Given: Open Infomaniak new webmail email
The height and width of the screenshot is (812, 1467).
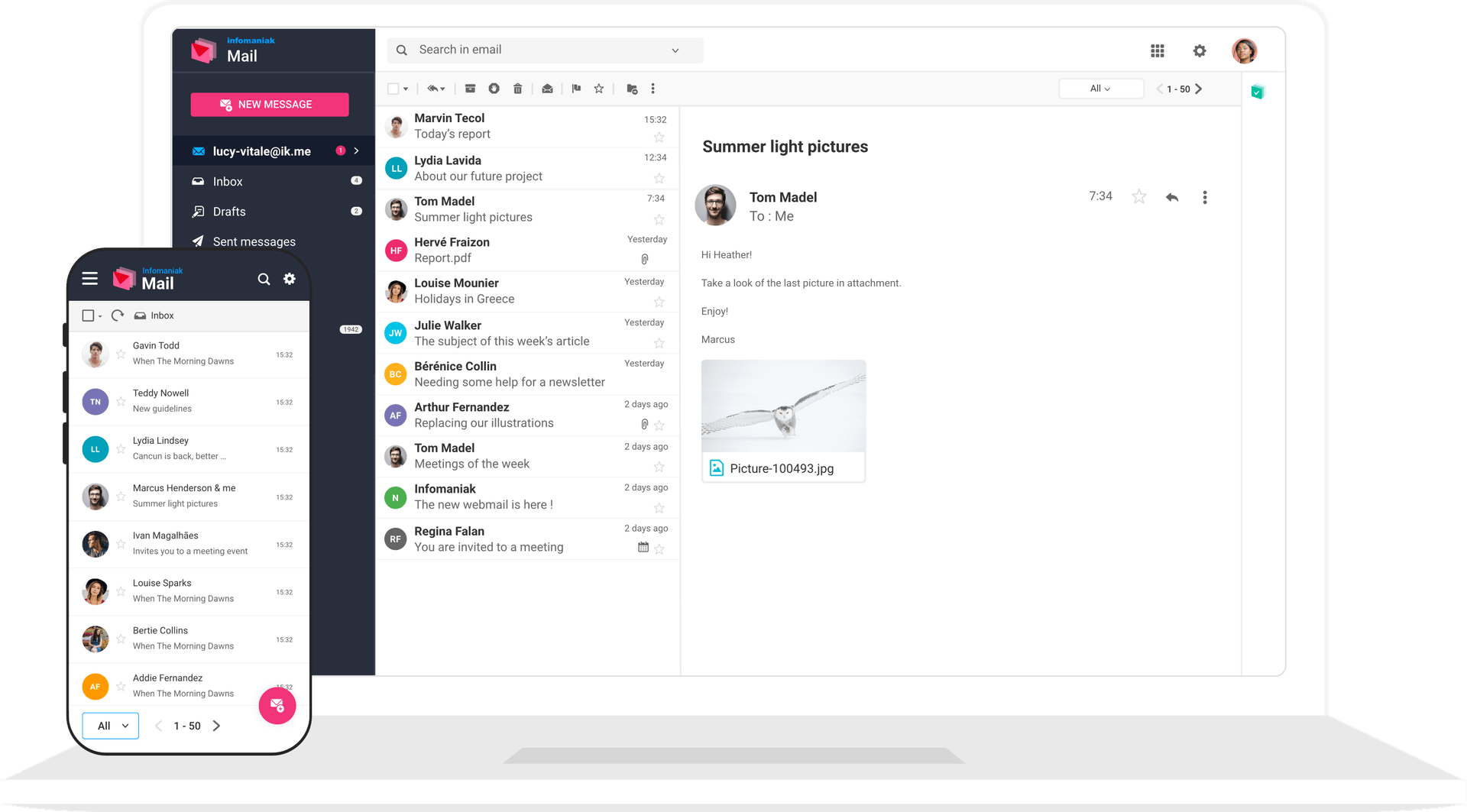Looking at the screenshot, I should pos(527,497).
